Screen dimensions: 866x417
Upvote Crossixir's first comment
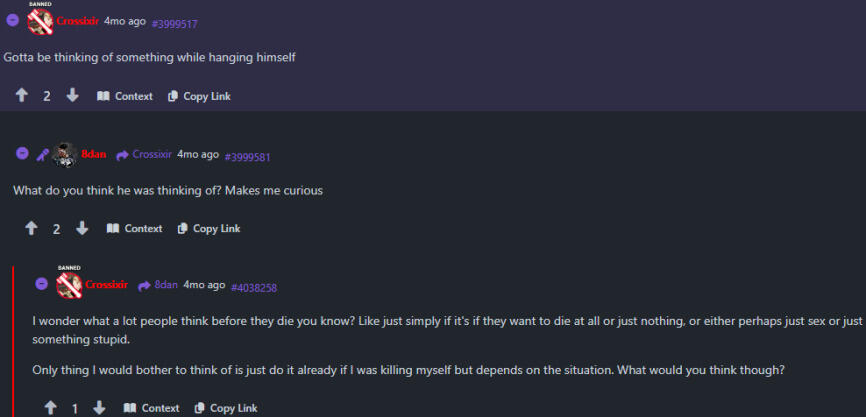(22, 96)
